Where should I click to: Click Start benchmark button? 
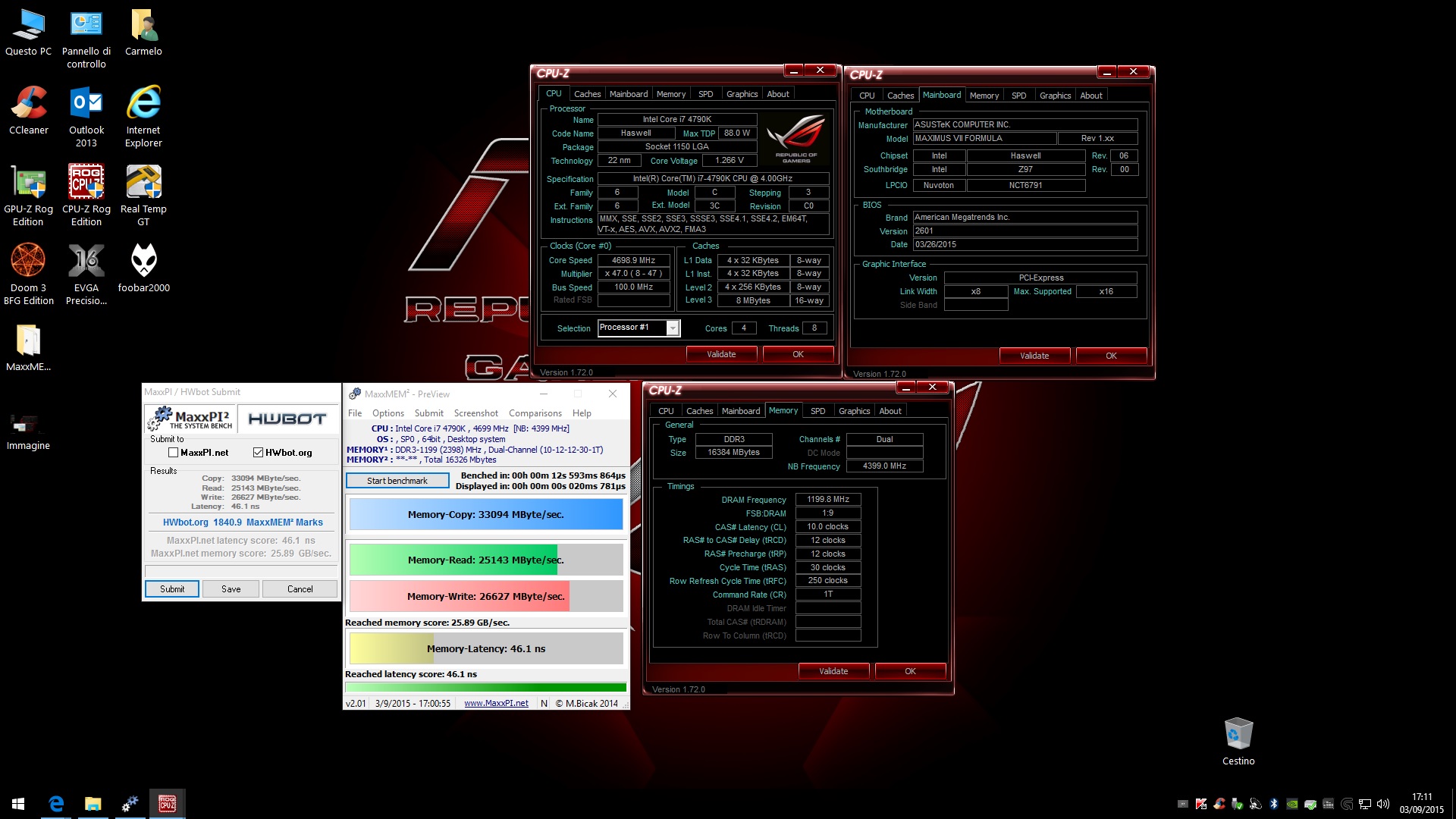coord(397,481)
